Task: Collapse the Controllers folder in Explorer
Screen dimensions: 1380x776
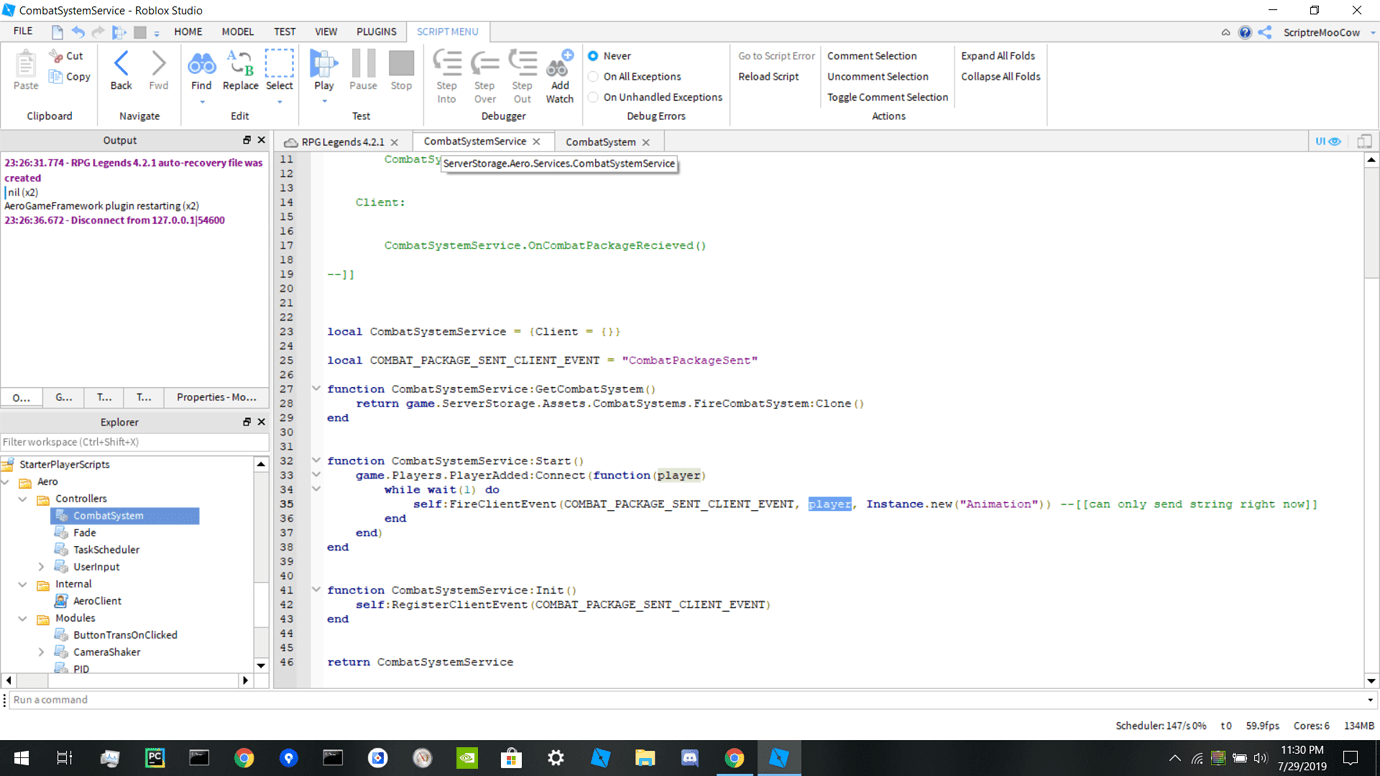Action: [23, 499]
